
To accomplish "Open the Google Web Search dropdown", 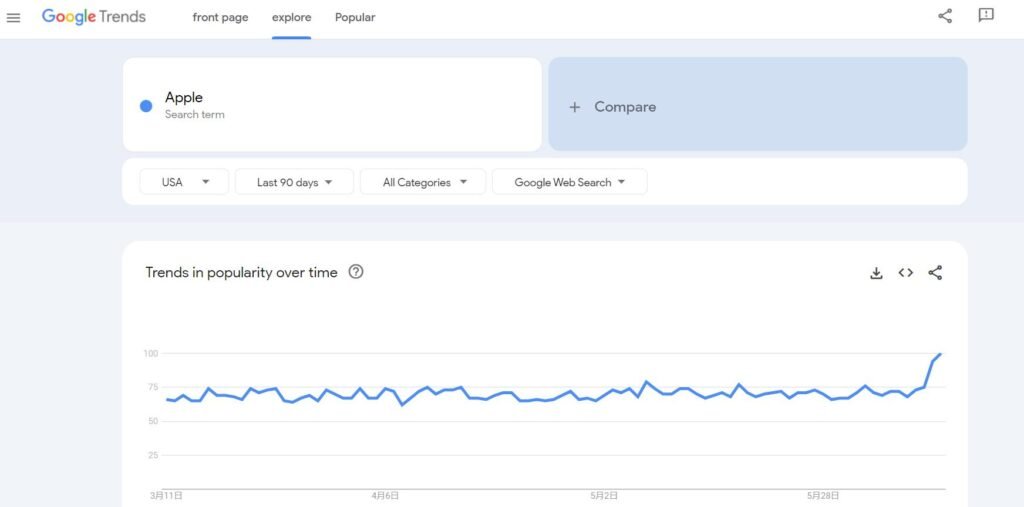I will coord(569,182).
